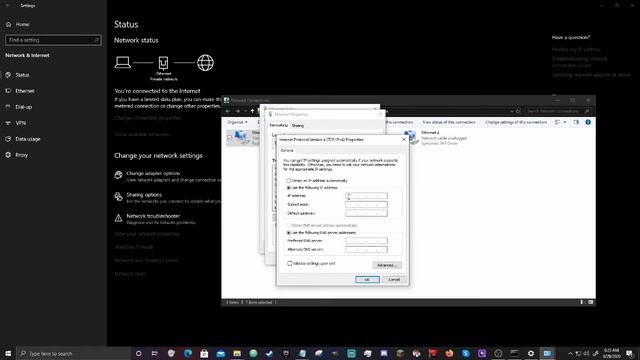Close the IPv4 Properties dialog
The width and height of the screenshot is (640, 360).
click(404, 140)
